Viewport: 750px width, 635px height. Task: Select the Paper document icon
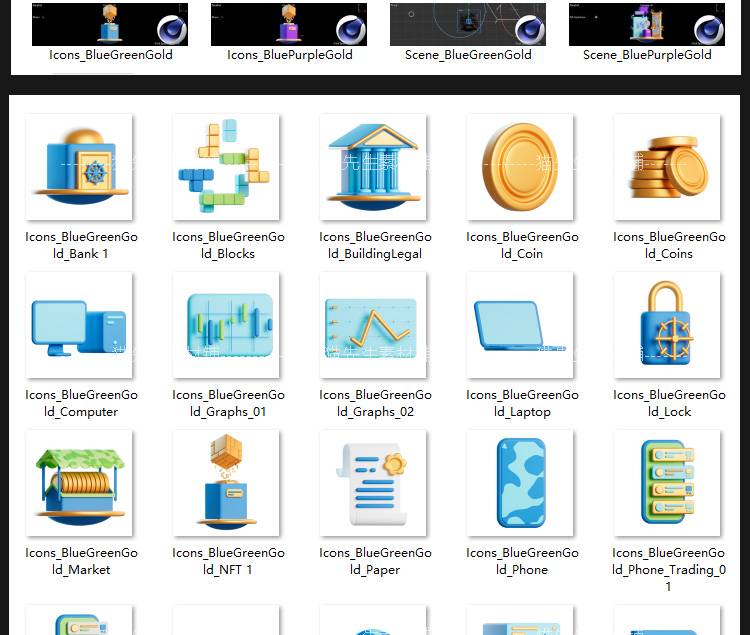click(373, 483)
